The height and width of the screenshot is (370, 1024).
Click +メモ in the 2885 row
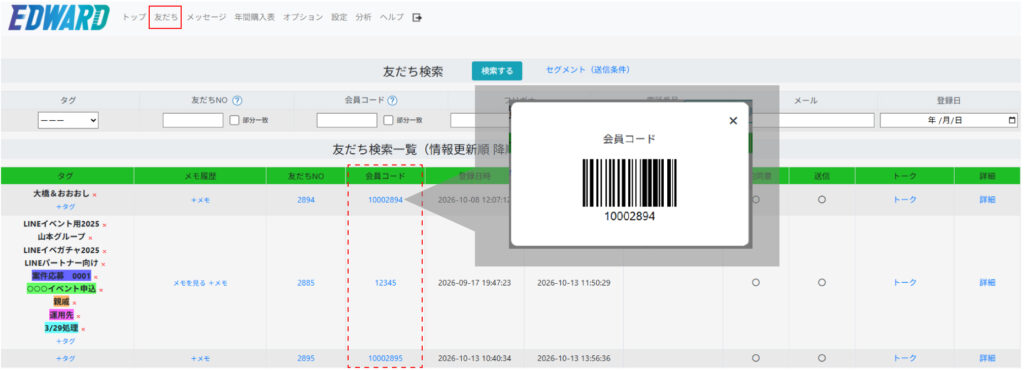(218, 283)
